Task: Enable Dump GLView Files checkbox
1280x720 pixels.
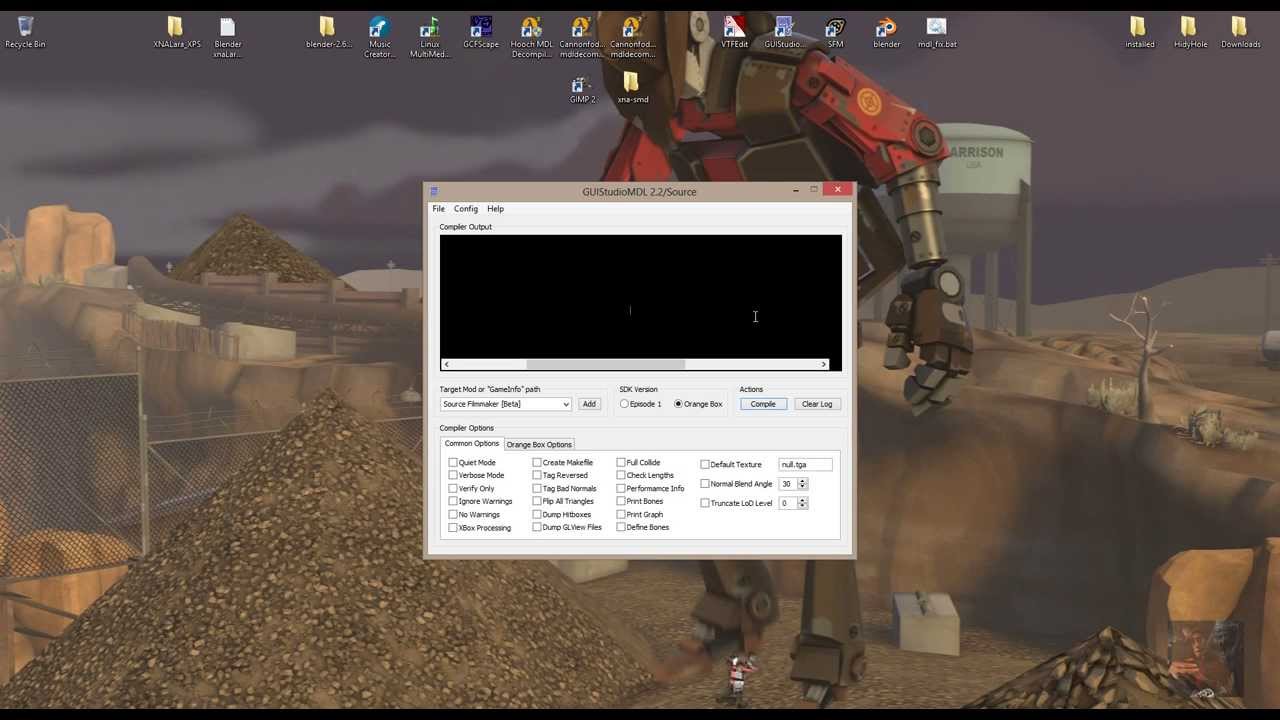Action: (x=537, y=528)
